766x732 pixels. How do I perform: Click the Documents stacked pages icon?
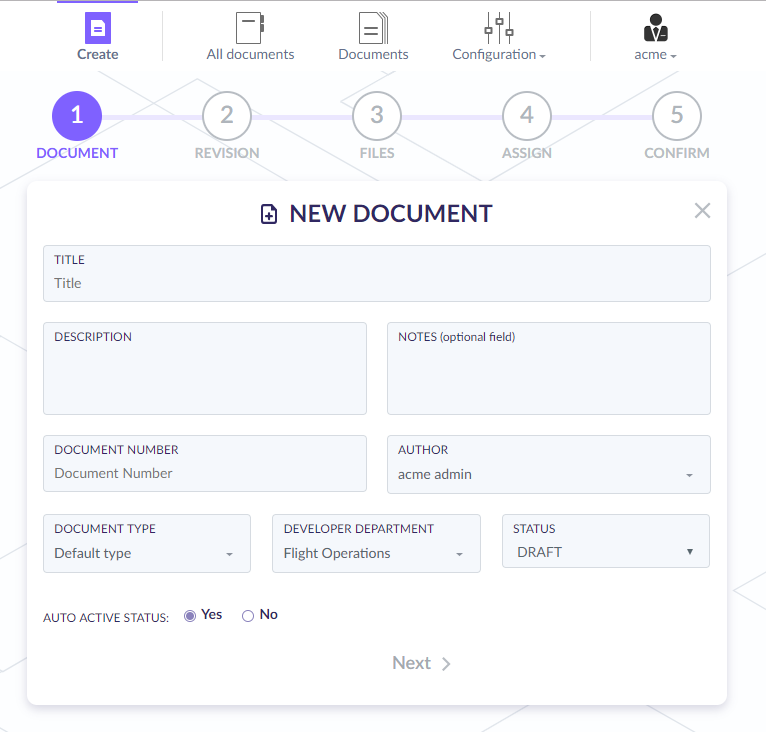click(x=373, y=28)
